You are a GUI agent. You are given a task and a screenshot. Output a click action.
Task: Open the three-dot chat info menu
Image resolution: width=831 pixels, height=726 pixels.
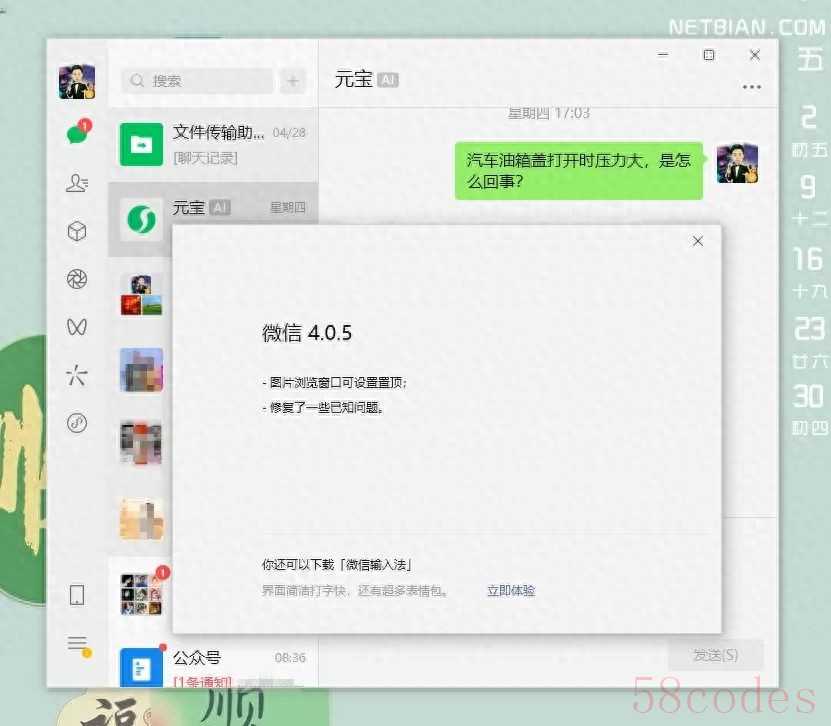[752, 87]
